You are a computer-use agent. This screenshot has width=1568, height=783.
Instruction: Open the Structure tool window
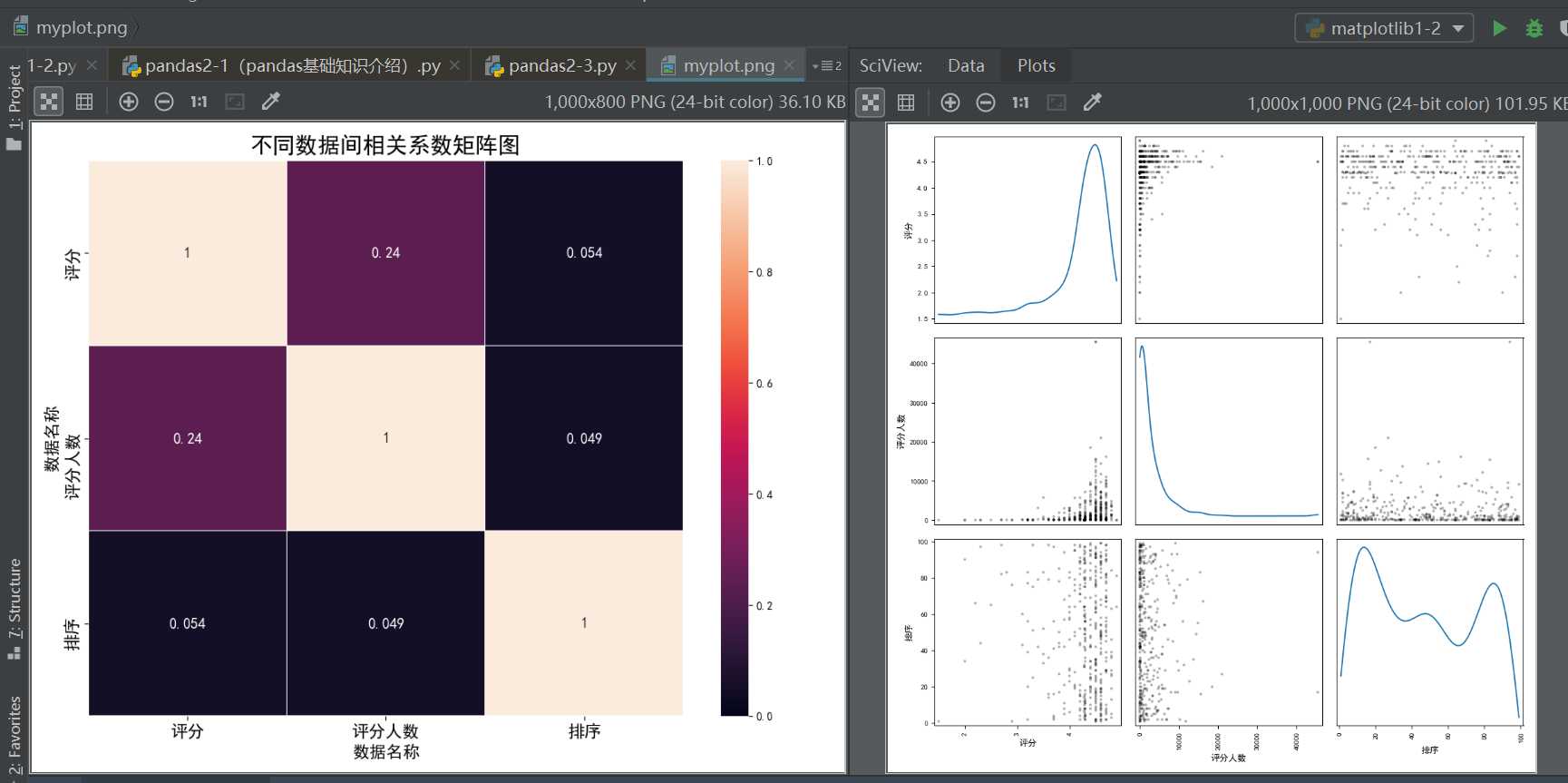(14, 609)
